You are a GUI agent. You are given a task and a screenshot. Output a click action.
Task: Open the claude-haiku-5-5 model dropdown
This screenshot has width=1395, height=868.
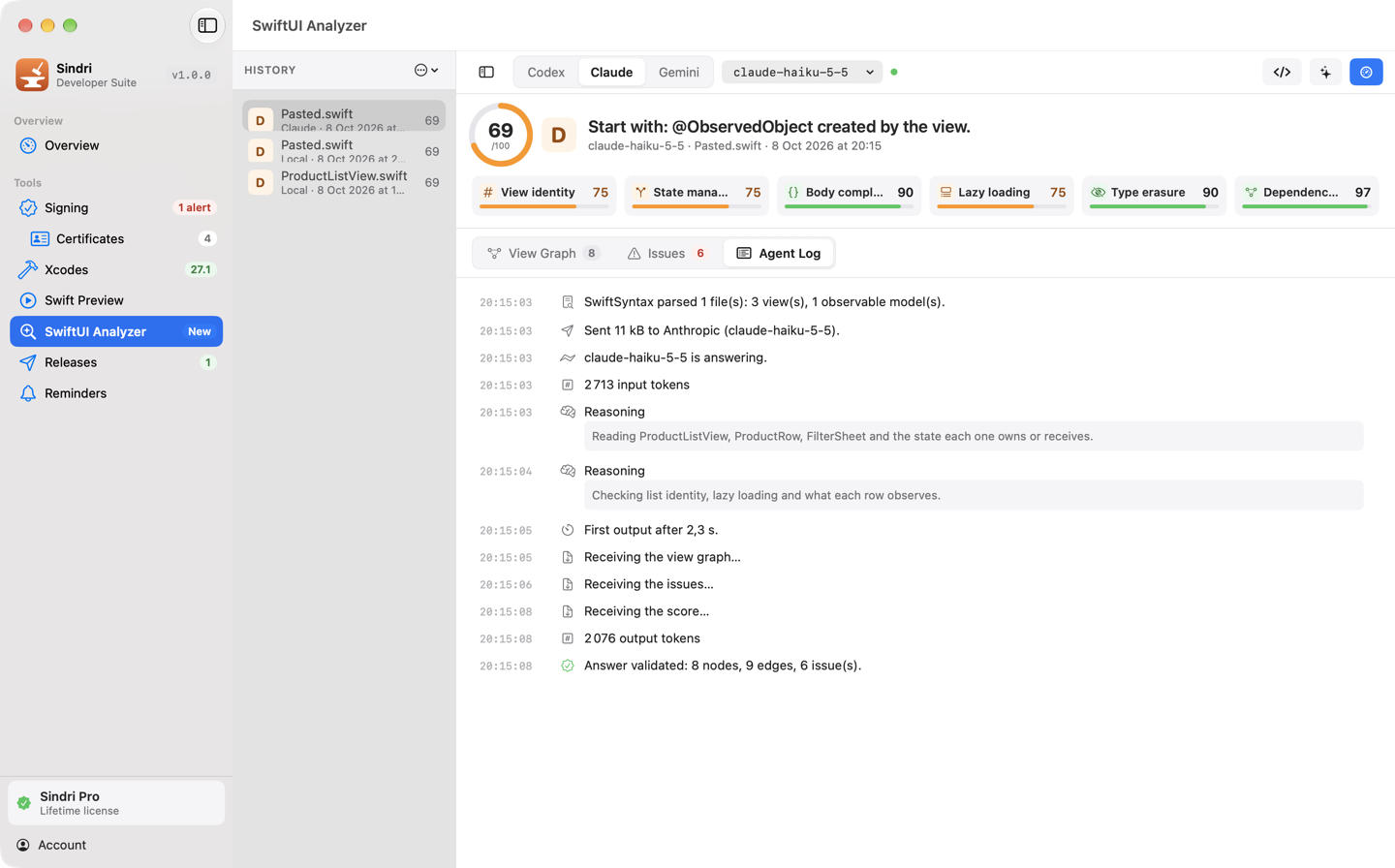802,72
